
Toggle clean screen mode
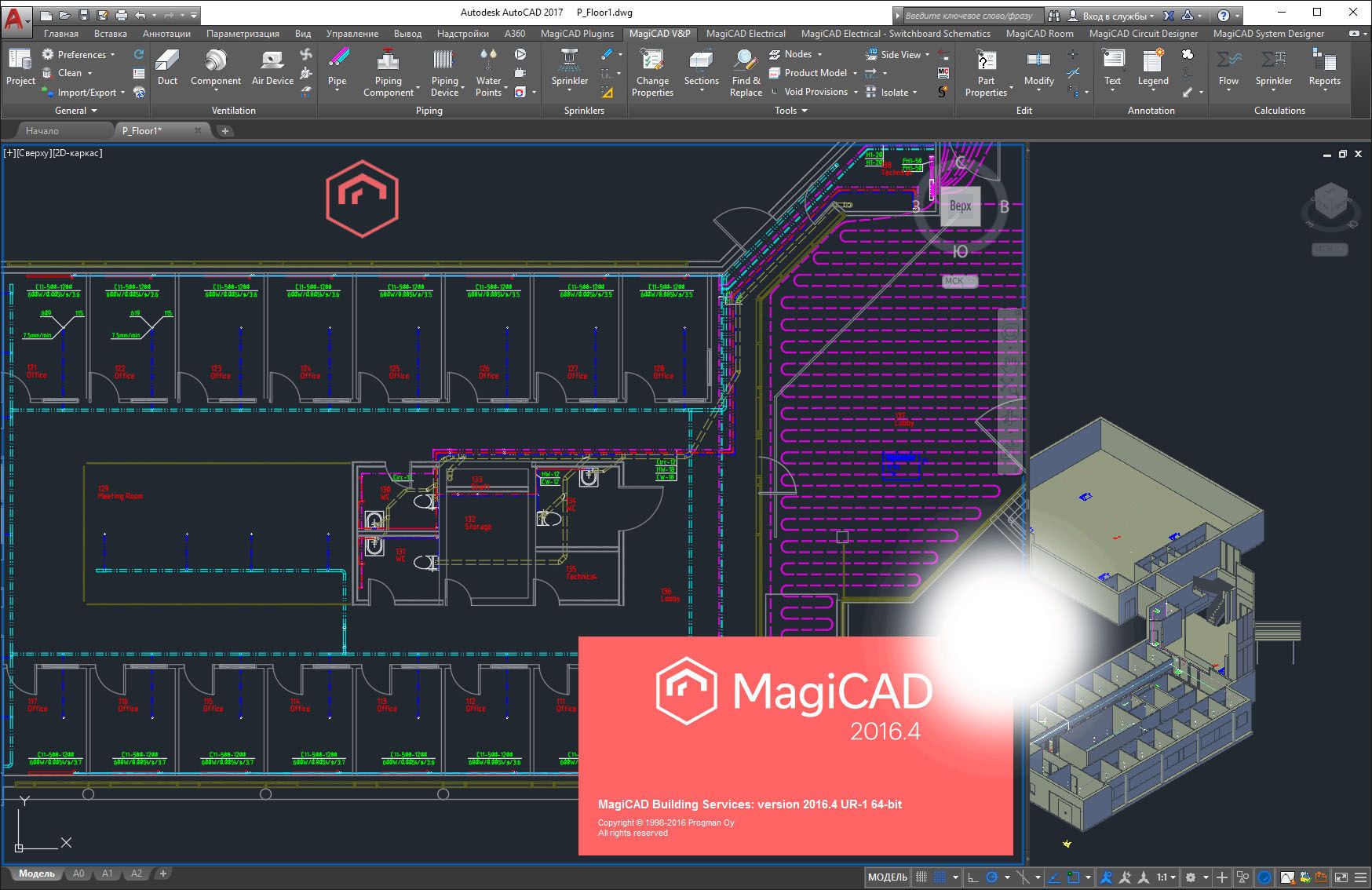[1341, 877]
